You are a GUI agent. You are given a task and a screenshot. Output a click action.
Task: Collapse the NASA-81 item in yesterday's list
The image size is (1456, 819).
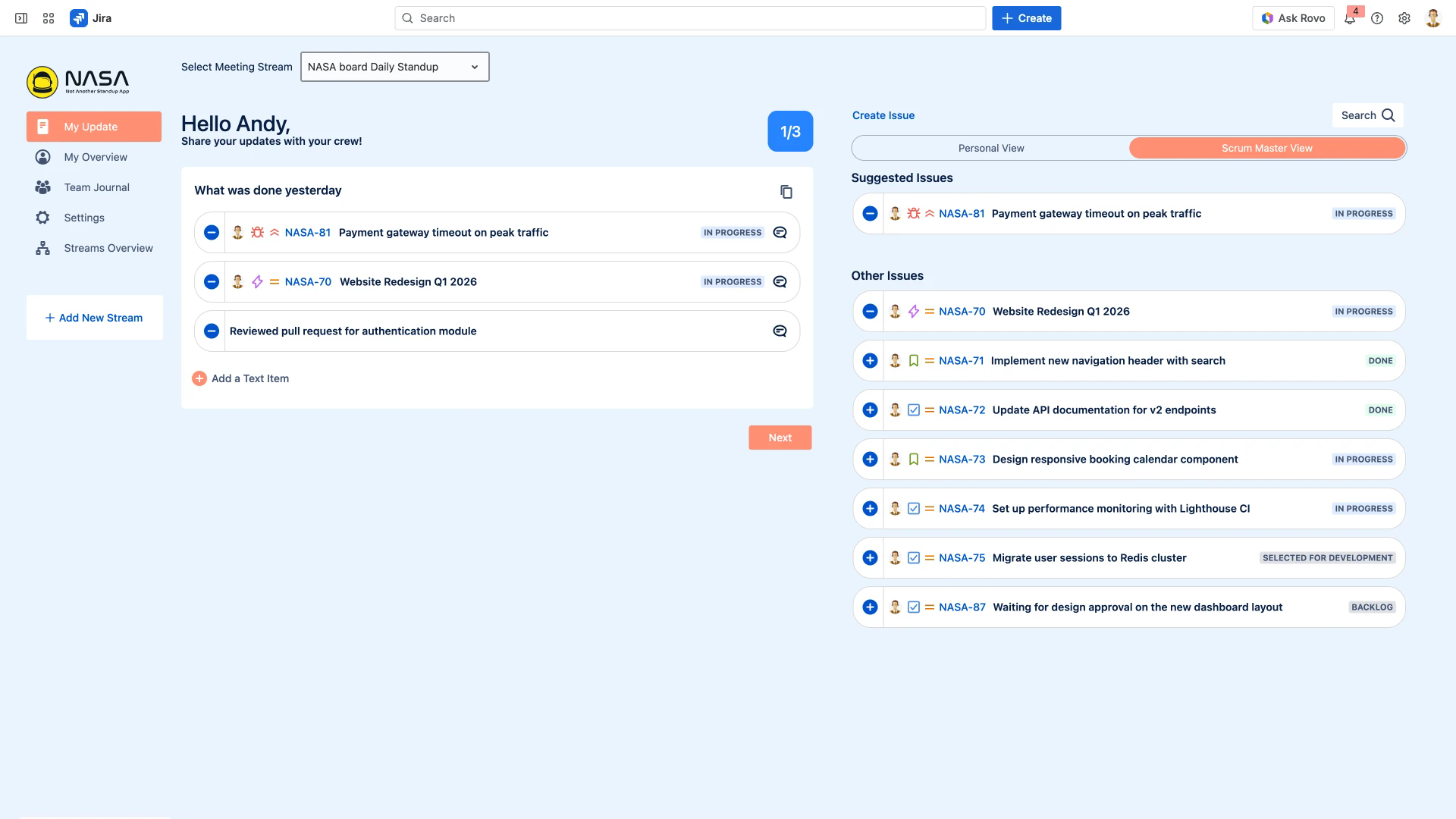211,232
